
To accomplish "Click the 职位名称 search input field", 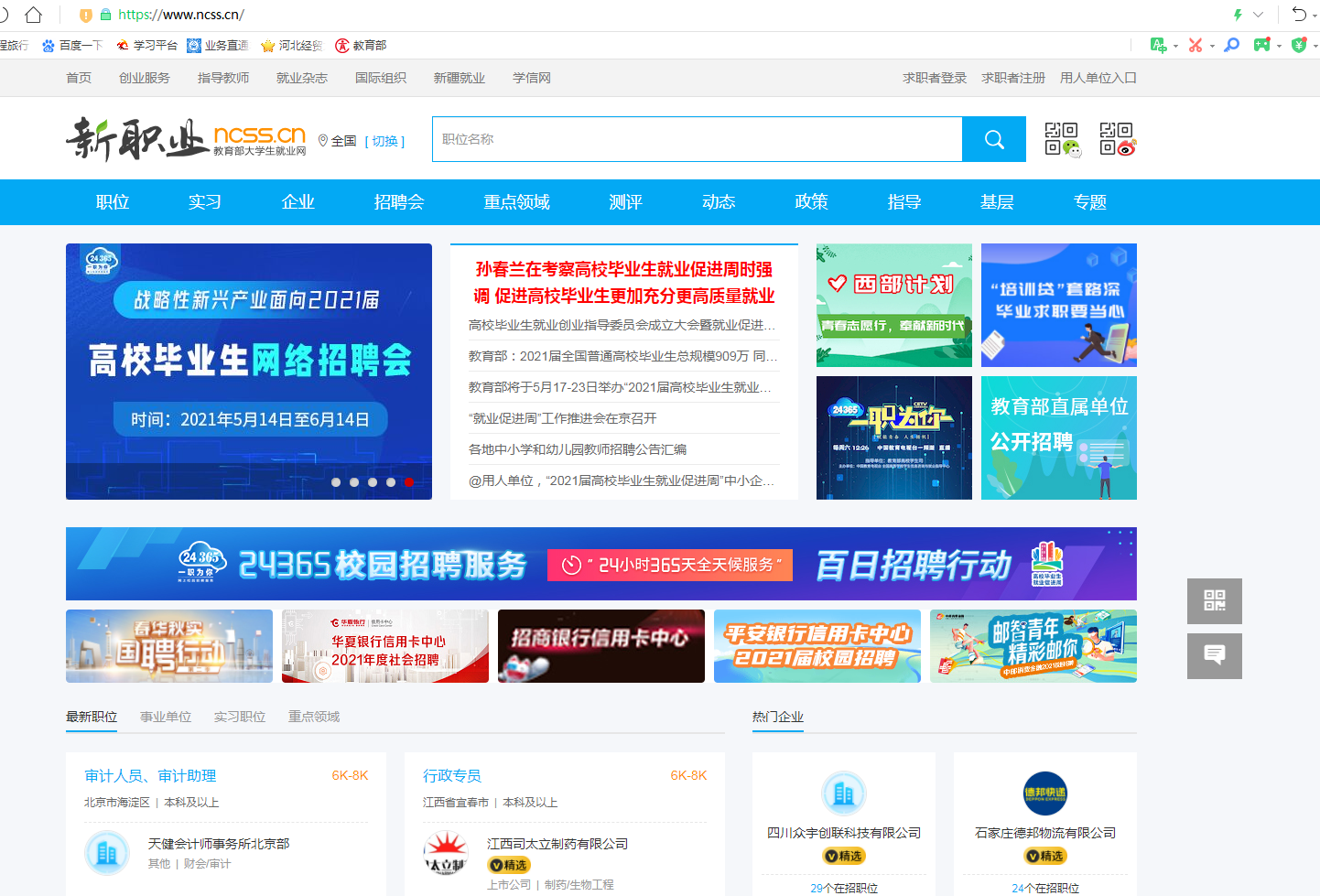I will pyautogui.click(x=696, y=139).
